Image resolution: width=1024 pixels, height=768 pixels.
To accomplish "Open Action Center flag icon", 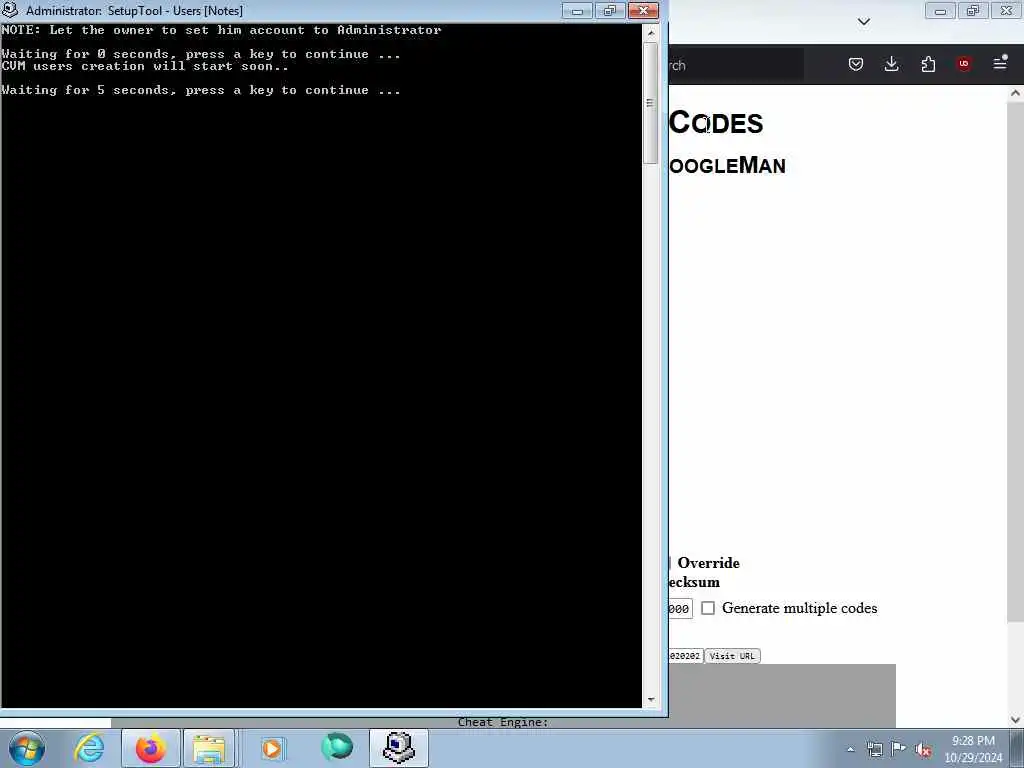I will pos(899,749).
